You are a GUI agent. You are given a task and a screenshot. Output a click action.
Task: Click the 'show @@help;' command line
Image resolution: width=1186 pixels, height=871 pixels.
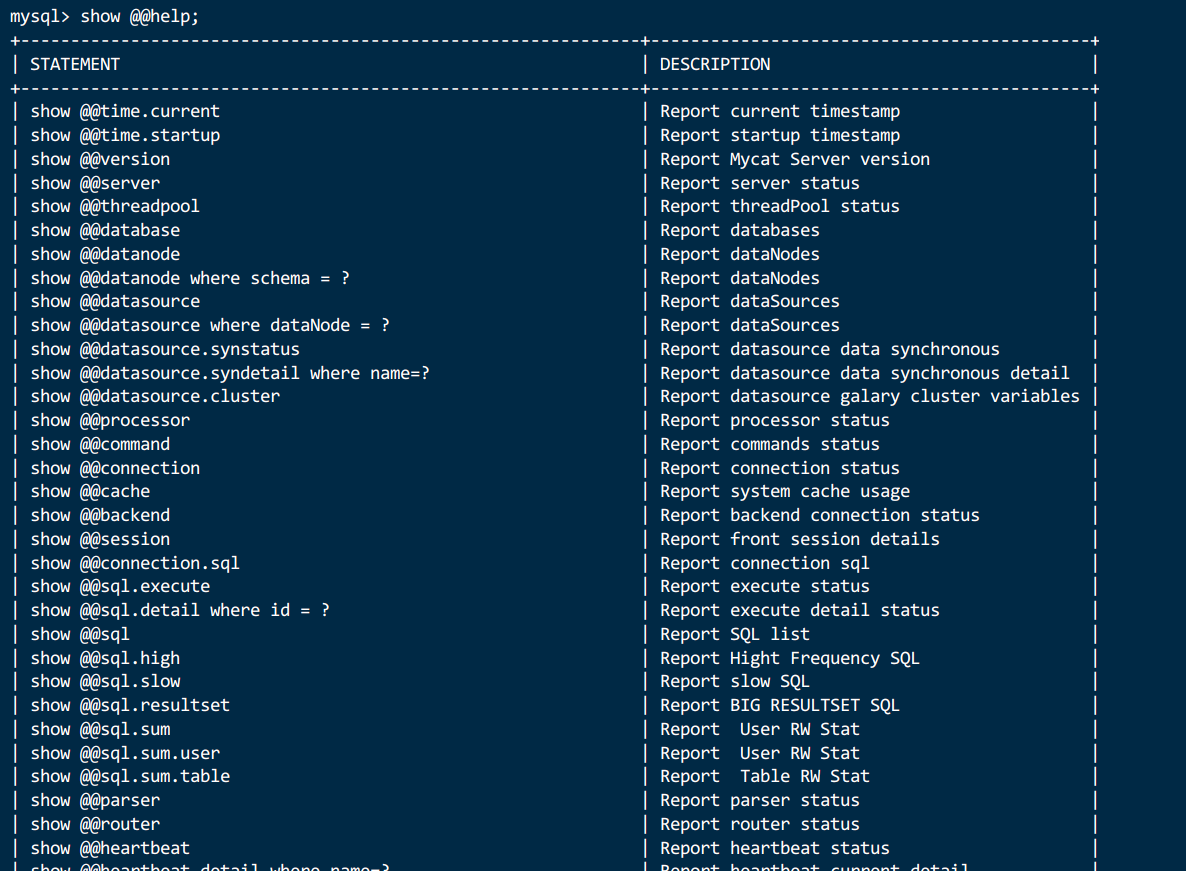click(x=104, y=17)
